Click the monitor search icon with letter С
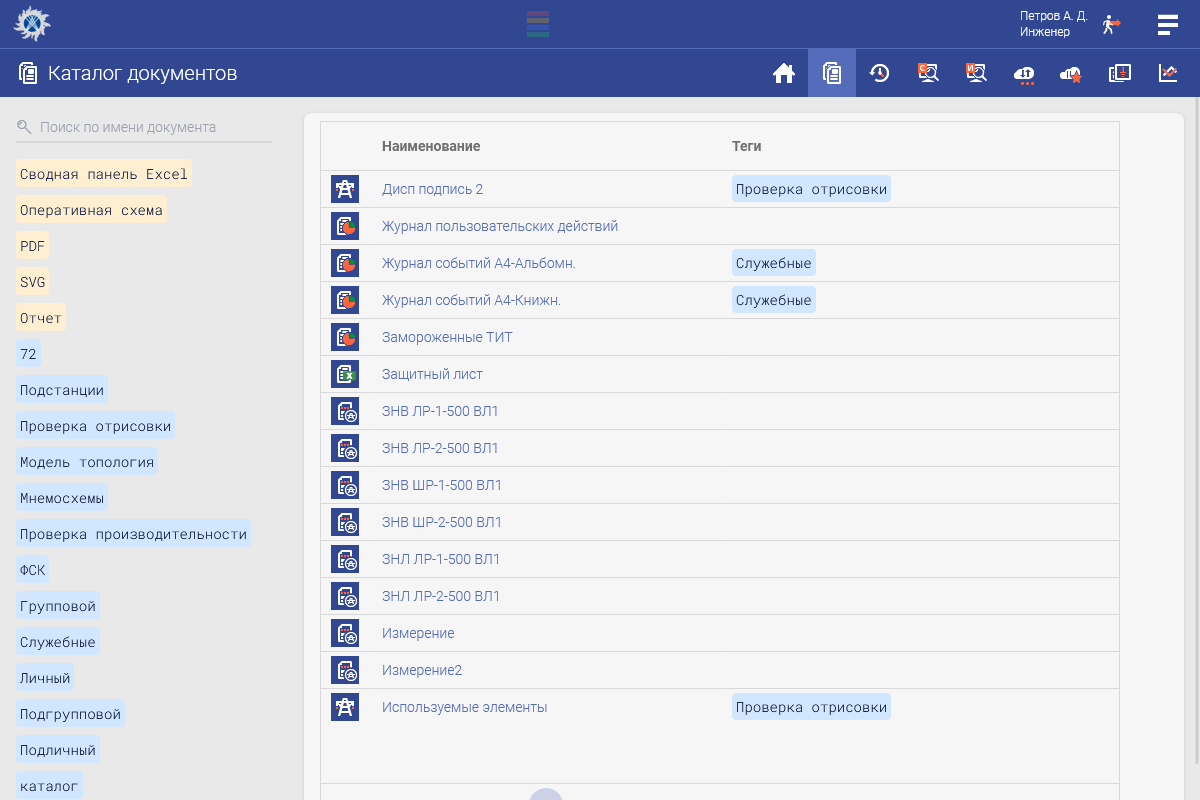This screenshot has height=800, width=1200. [x=928, y=73]
